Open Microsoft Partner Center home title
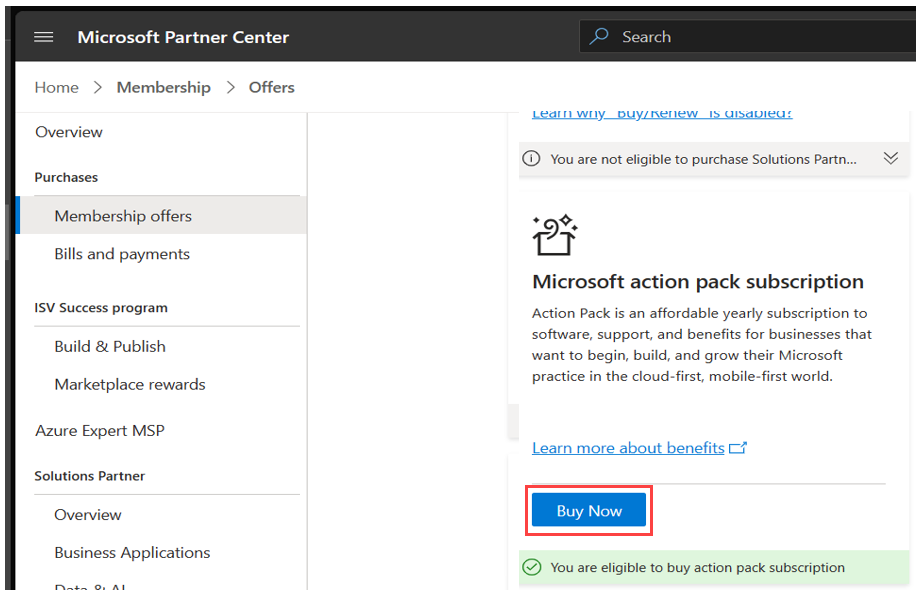The height and width of the screenshot is (590, 916). click(183, 37)
